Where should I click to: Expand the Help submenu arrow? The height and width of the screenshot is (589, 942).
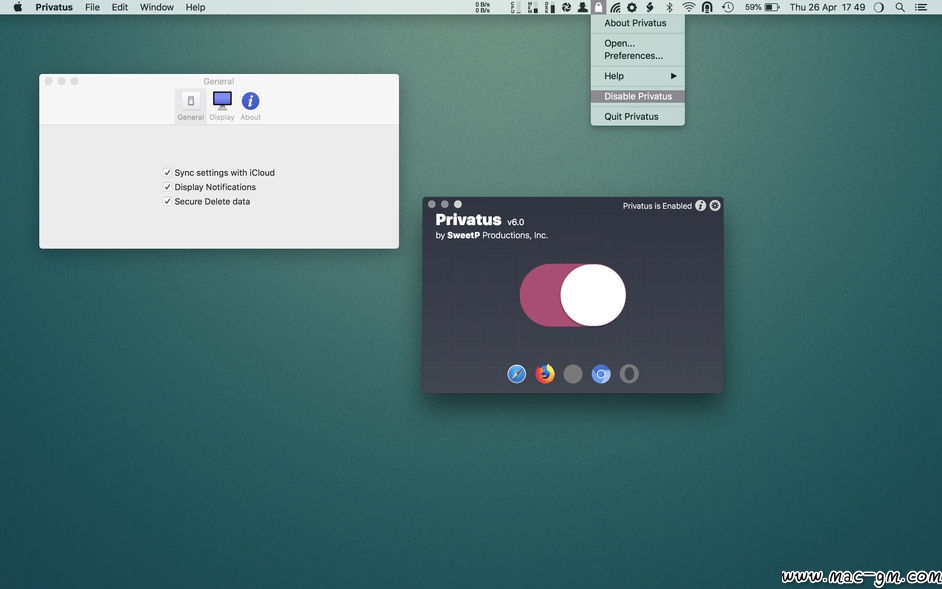point(673,76)
